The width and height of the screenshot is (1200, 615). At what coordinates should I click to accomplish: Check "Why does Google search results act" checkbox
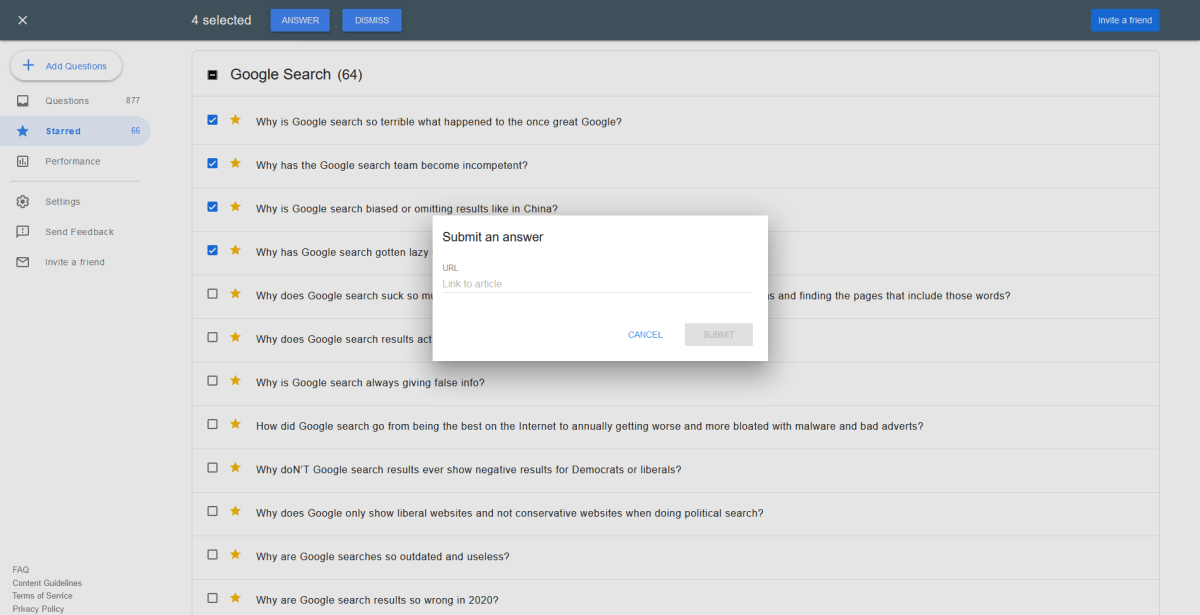(x=212, y=337)
